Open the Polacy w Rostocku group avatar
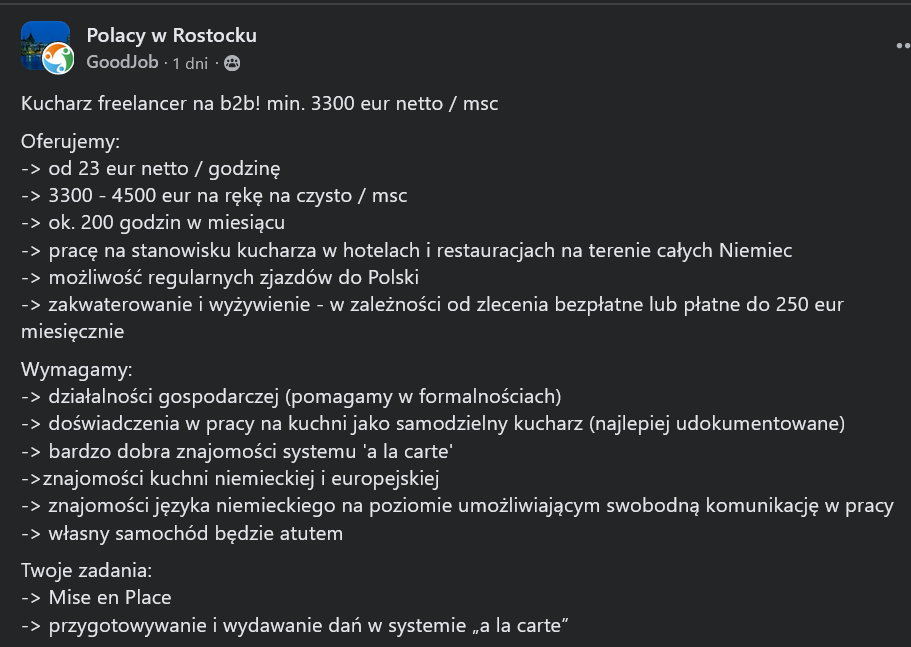Viewport: 911px width, 647px height. [40, 41]
